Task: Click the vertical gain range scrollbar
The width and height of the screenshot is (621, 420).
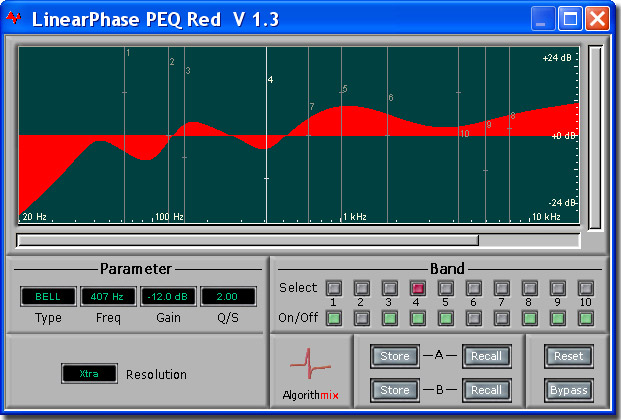Action: pos(595,137)
